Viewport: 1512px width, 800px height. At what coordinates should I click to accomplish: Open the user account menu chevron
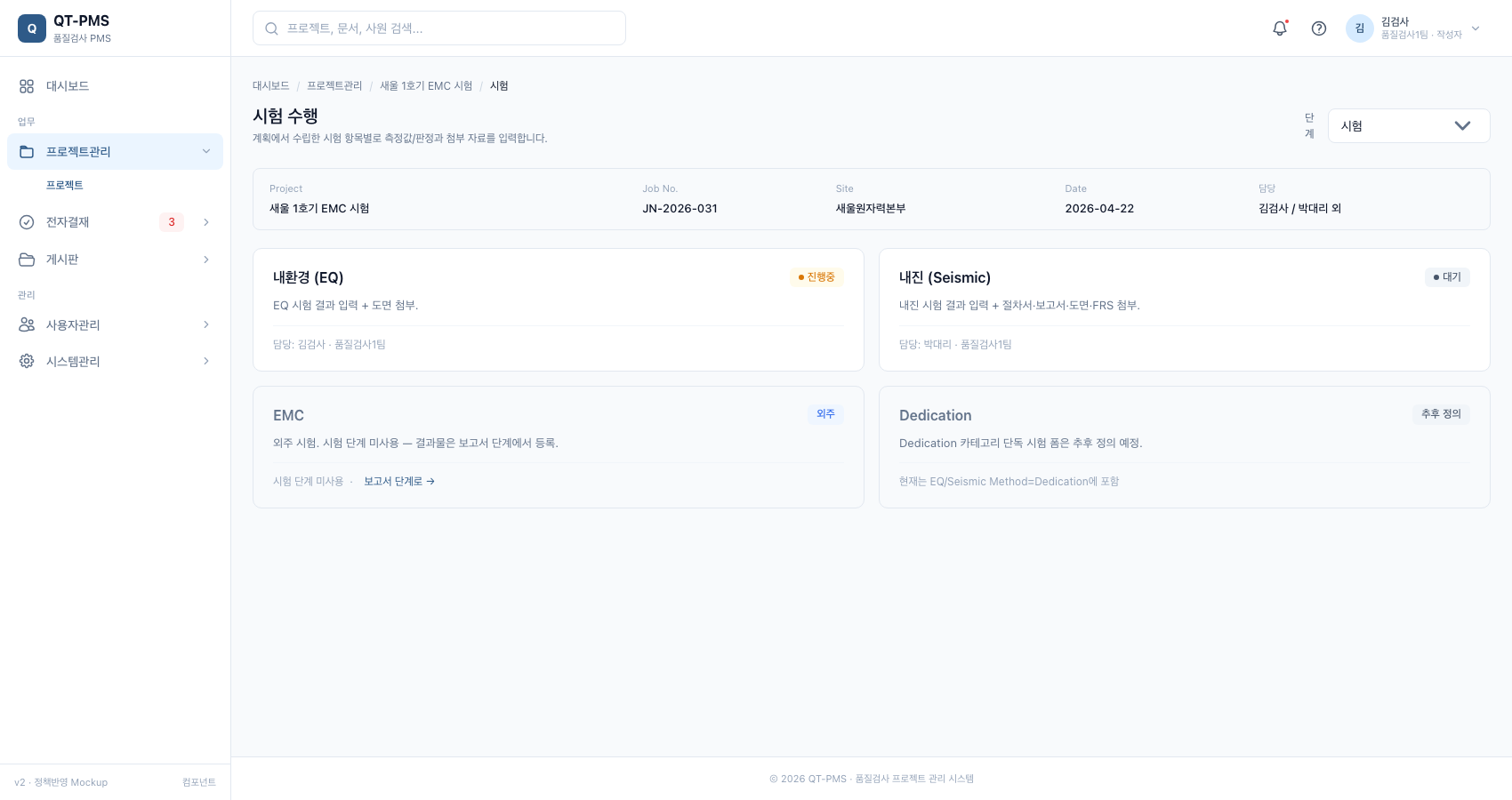coord(1476,28)
